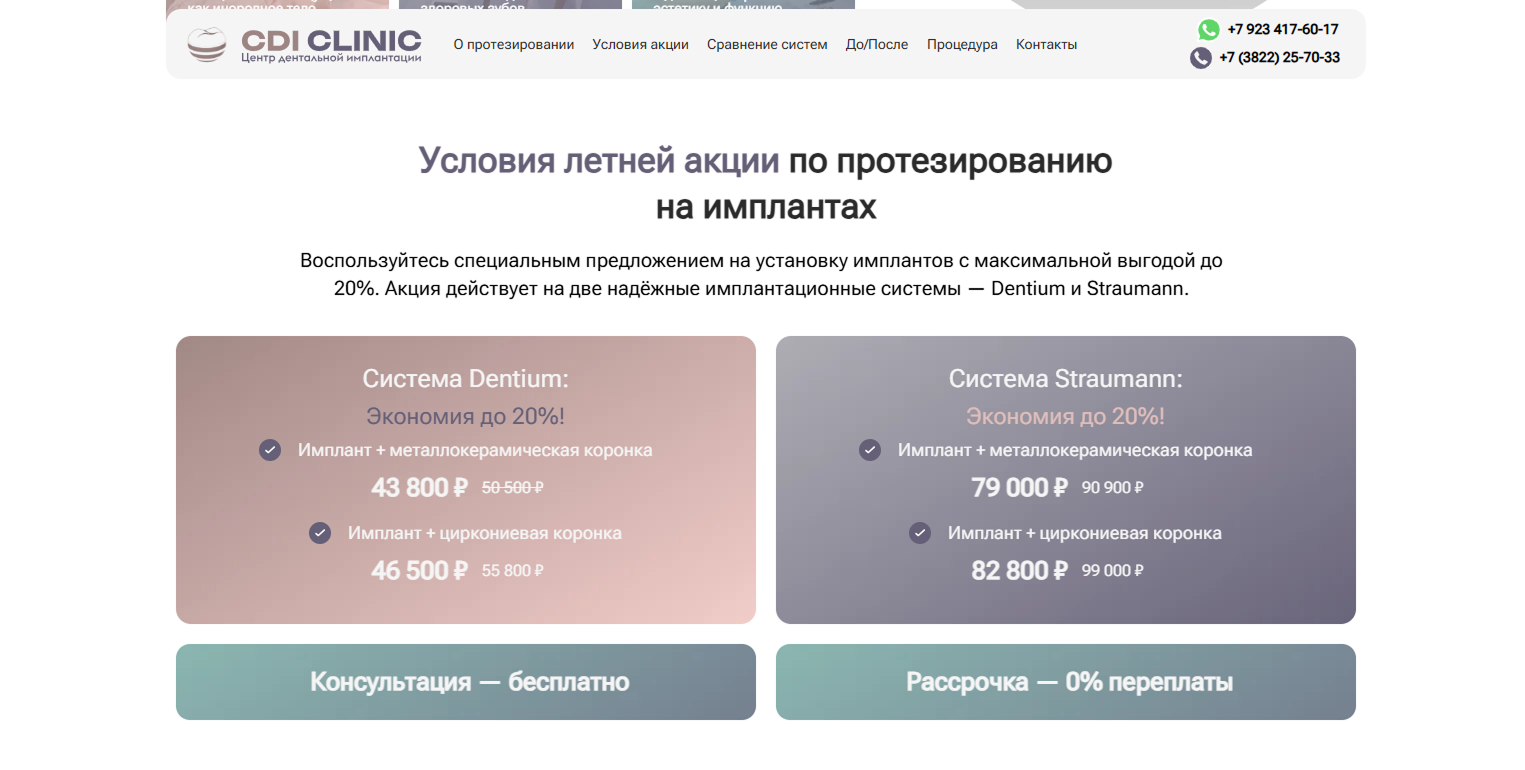Viewport: 1525px width, 770px height.
Task: Jump to the Контакты section
Action: click(x=1046, y=44)
